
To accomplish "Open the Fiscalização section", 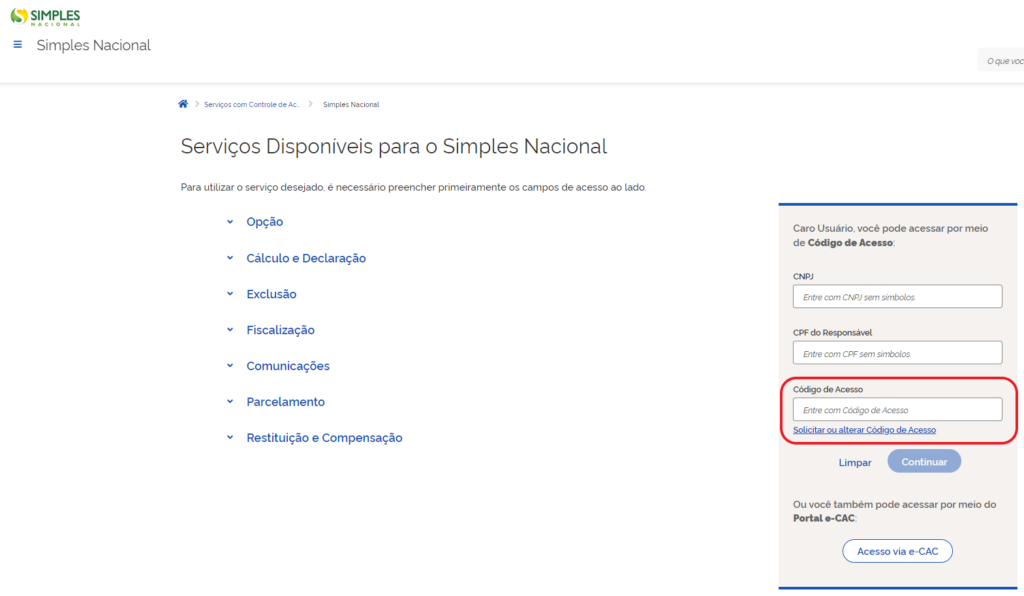I will tap(280, 330).
